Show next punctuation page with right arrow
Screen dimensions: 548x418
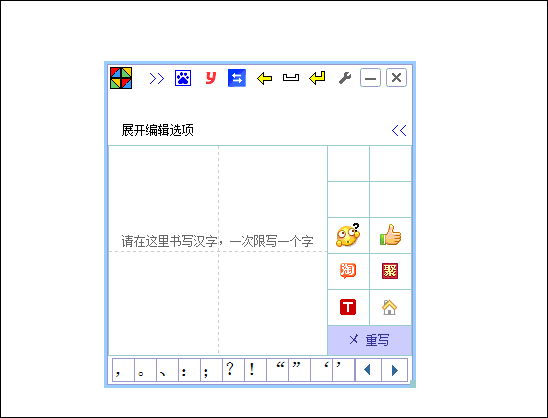click(395, 370)
